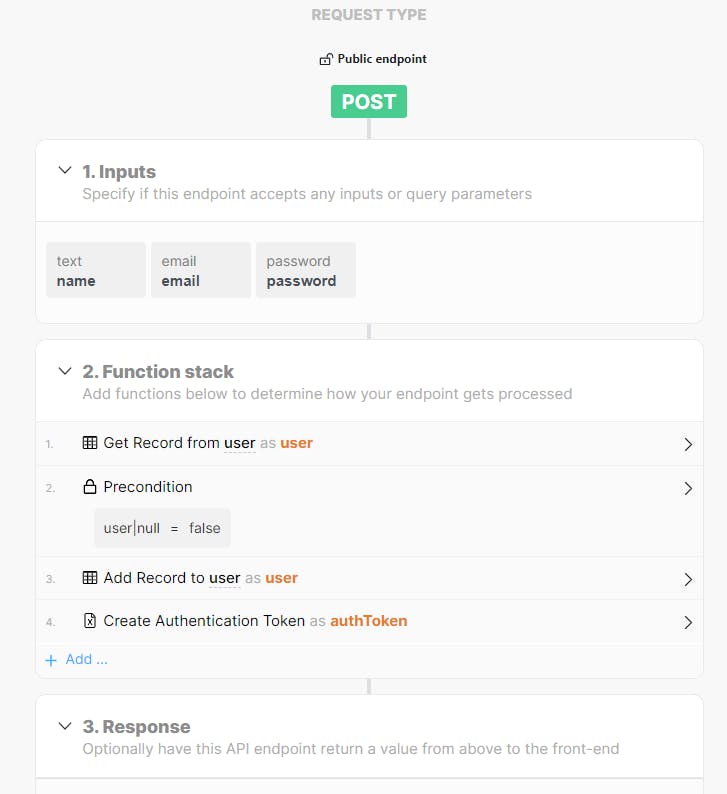Viewport: 727px width, 794px height.
Task: Click the user|null = false condition
Action: (162, 528)
